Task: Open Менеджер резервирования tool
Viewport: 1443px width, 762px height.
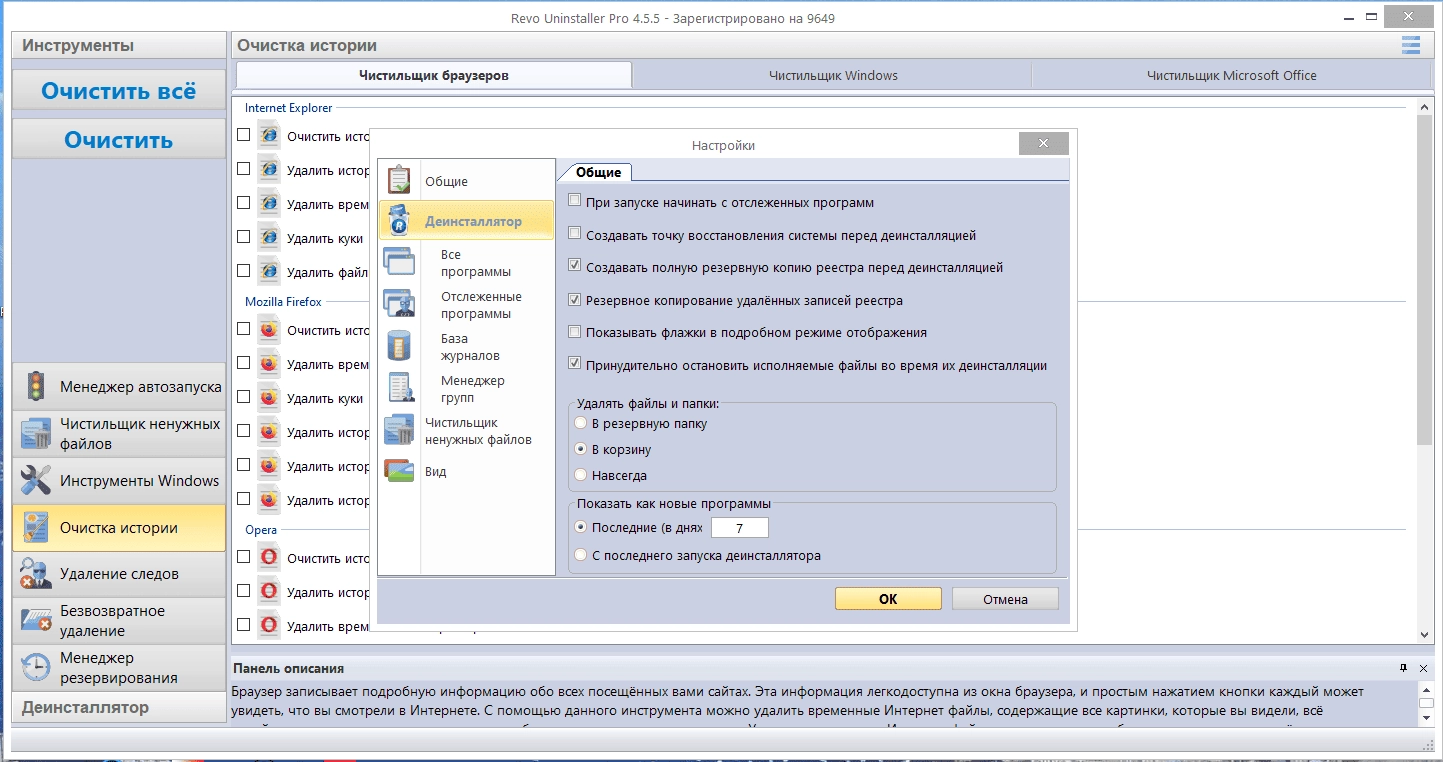Action: 119,667
